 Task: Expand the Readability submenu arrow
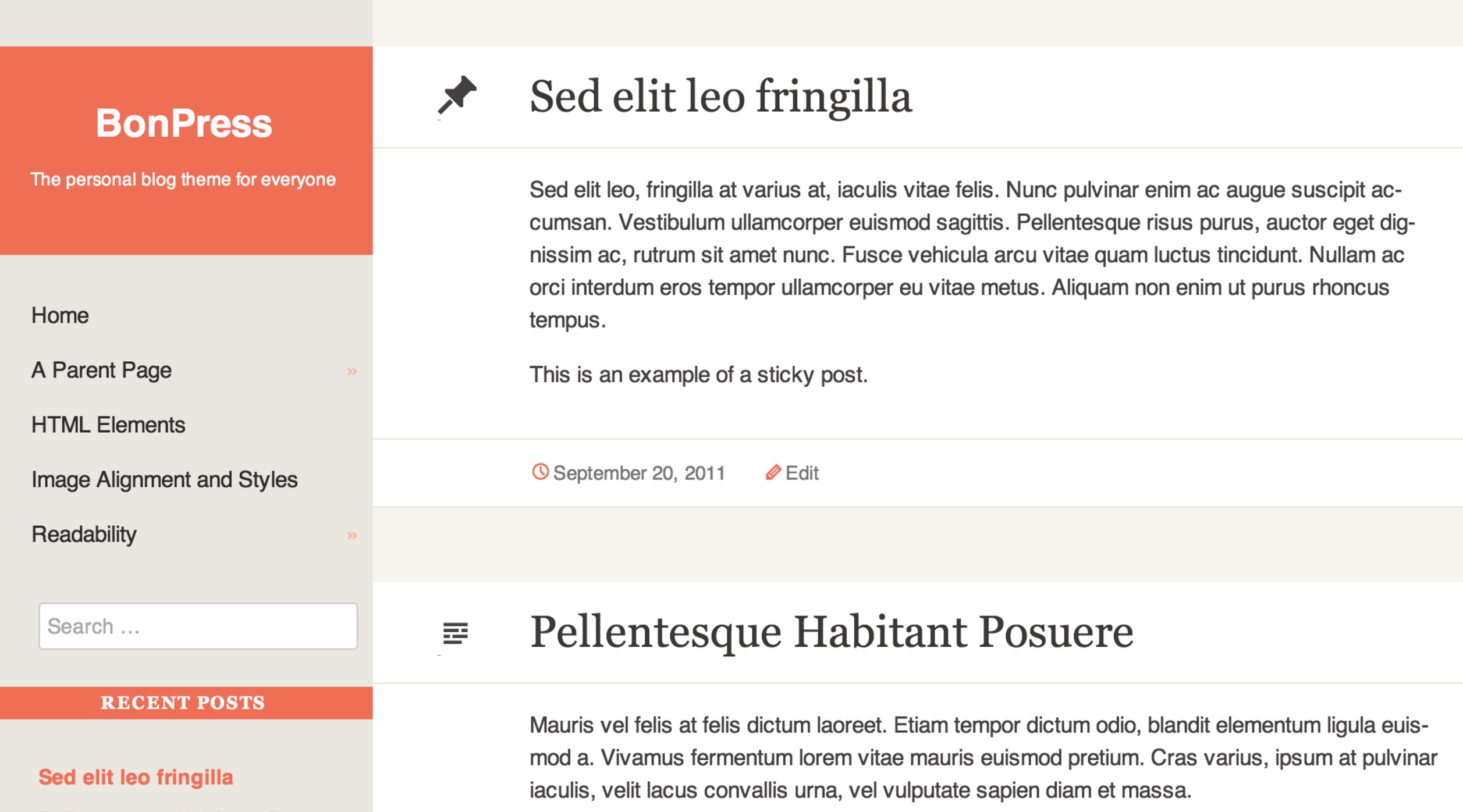click(x=352, y=535)
